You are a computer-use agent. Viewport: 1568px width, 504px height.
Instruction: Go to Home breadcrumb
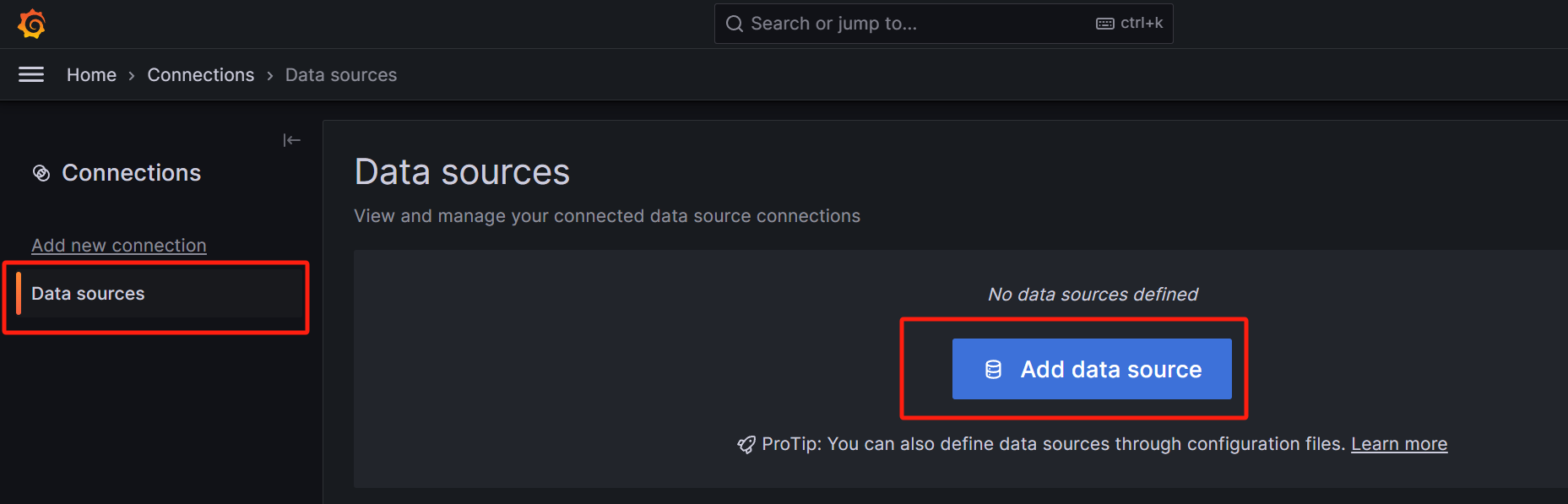click(x=91, y=75)
